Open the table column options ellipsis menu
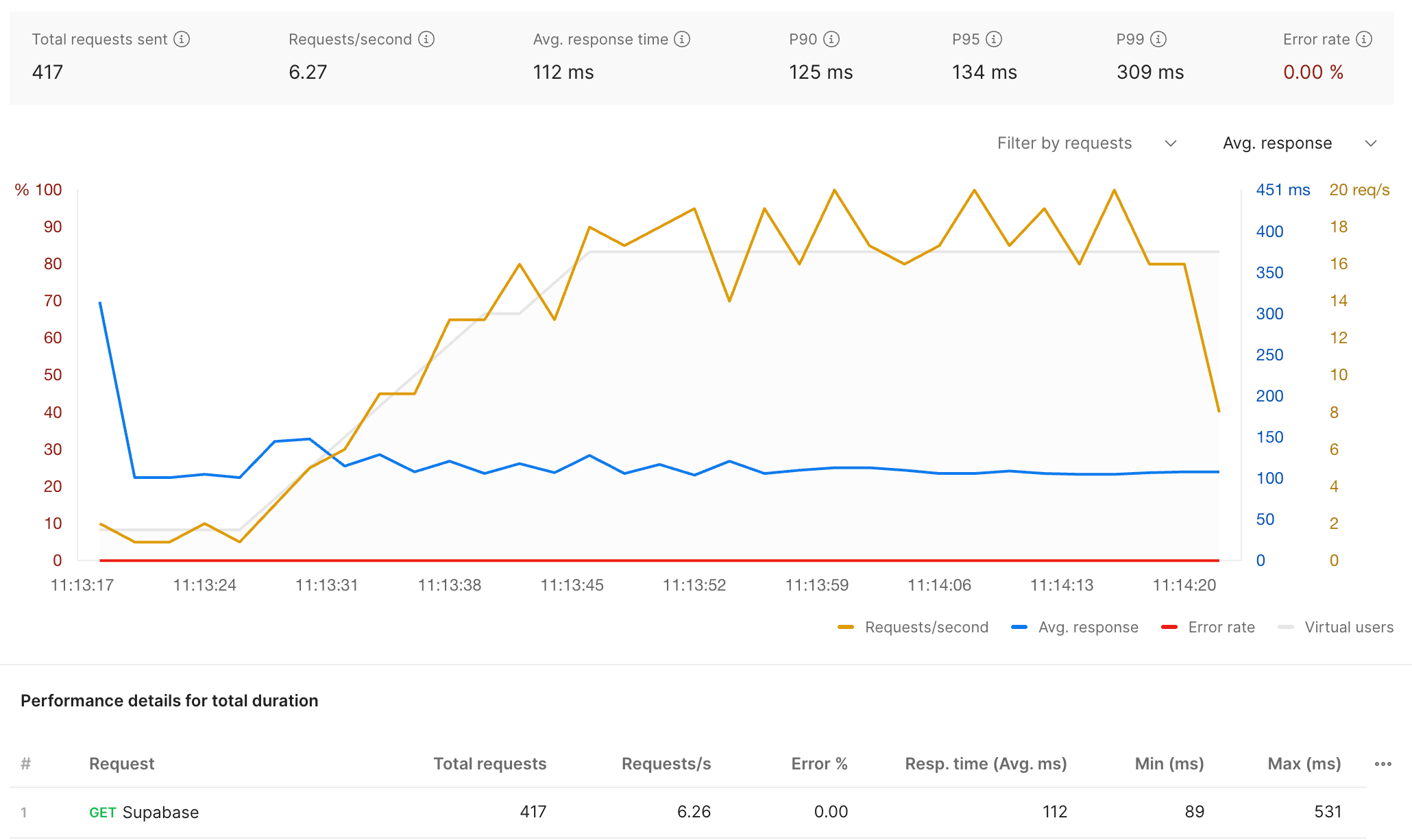The width and height of the screenshot is (1412, 840). 1383,764
